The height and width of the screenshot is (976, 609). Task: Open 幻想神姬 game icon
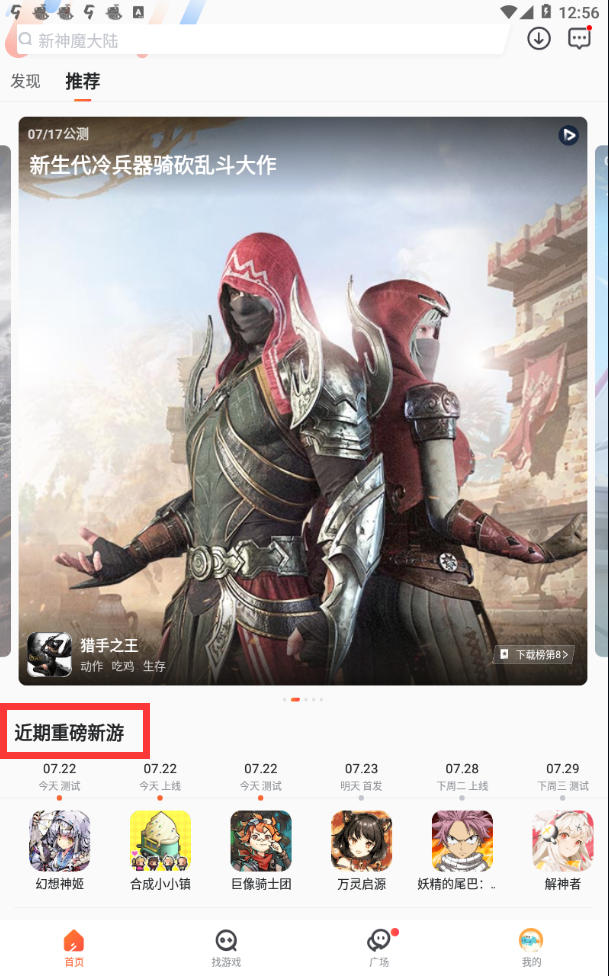(x=60, y=840)
